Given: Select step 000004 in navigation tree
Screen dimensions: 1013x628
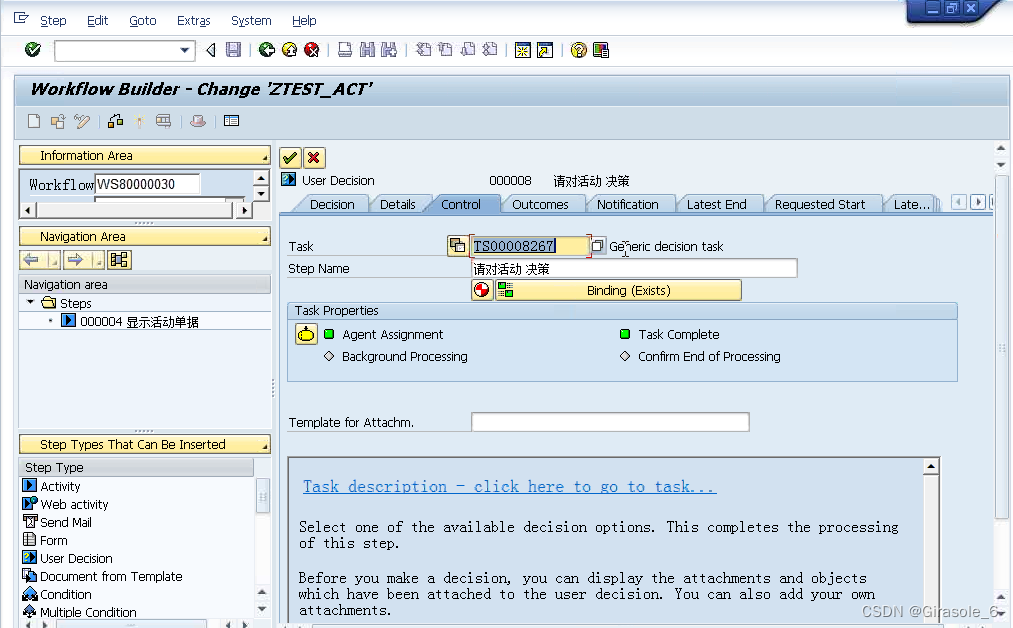Looking at the screenshot, I should click(139, 321).
